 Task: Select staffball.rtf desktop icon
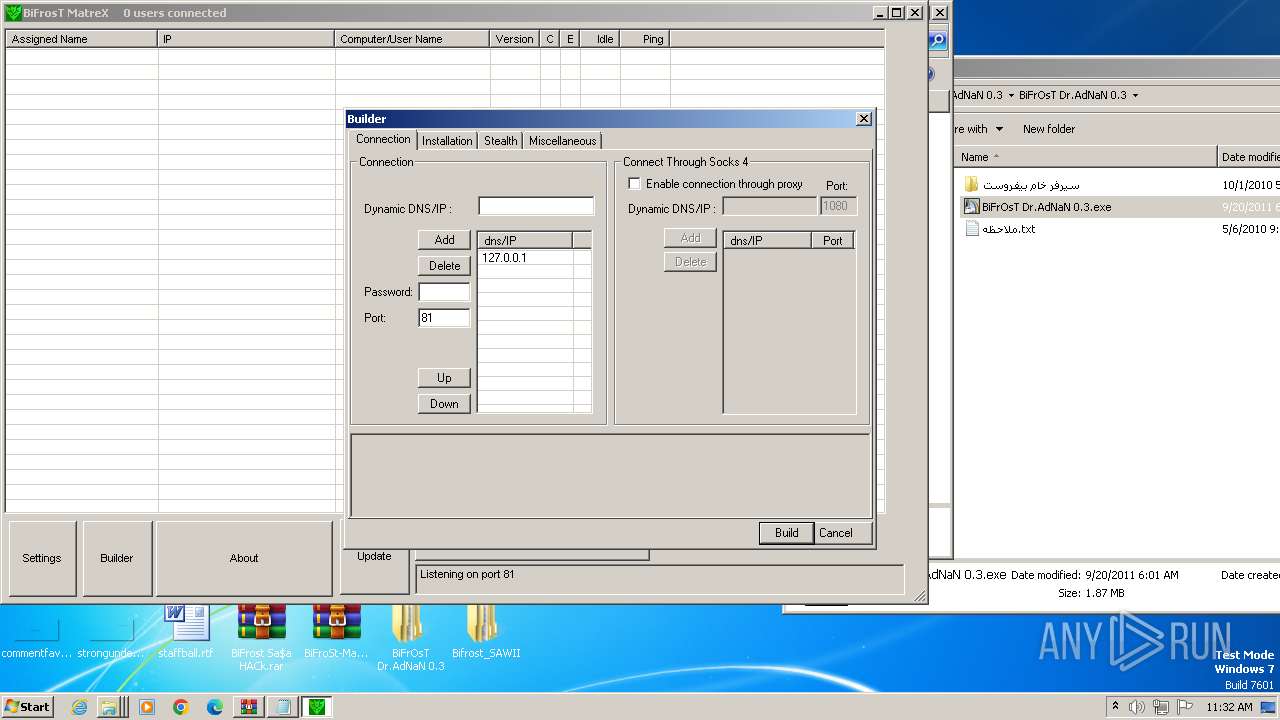(x=186, y=632)
